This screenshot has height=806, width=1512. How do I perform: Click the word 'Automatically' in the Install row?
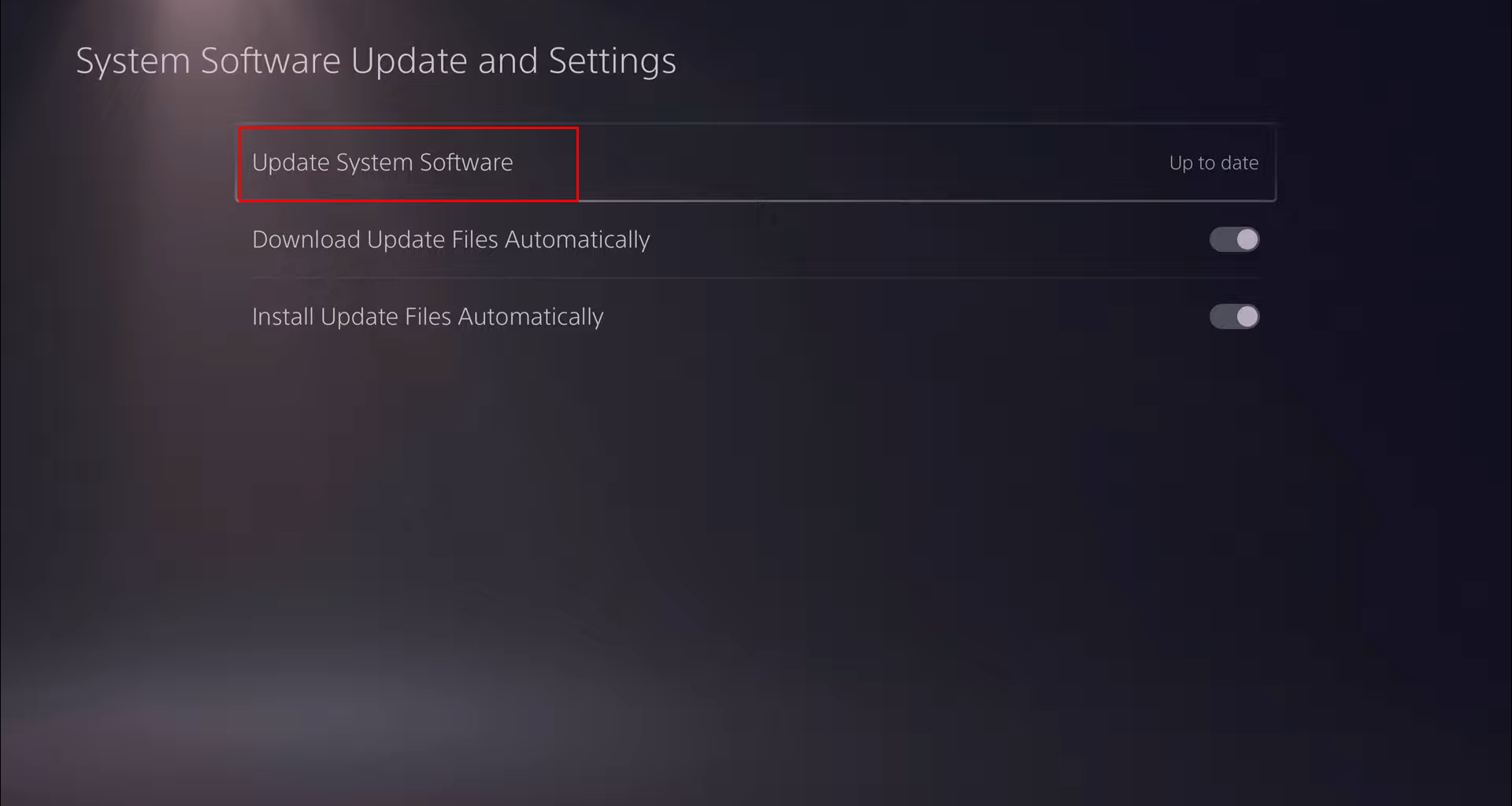[x=531, y=316]
